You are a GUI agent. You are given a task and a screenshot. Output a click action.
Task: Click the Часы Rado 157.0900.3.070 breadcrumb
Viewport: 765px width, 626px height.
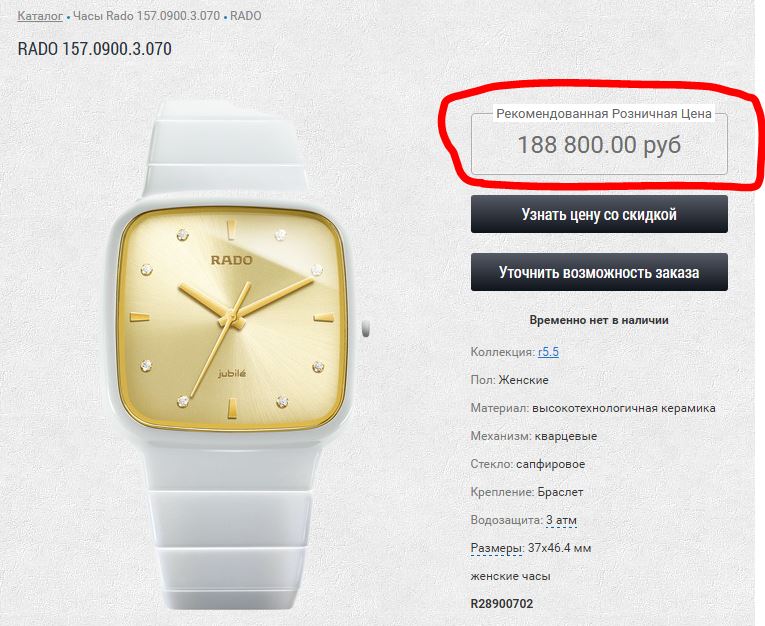click(146, 16)
